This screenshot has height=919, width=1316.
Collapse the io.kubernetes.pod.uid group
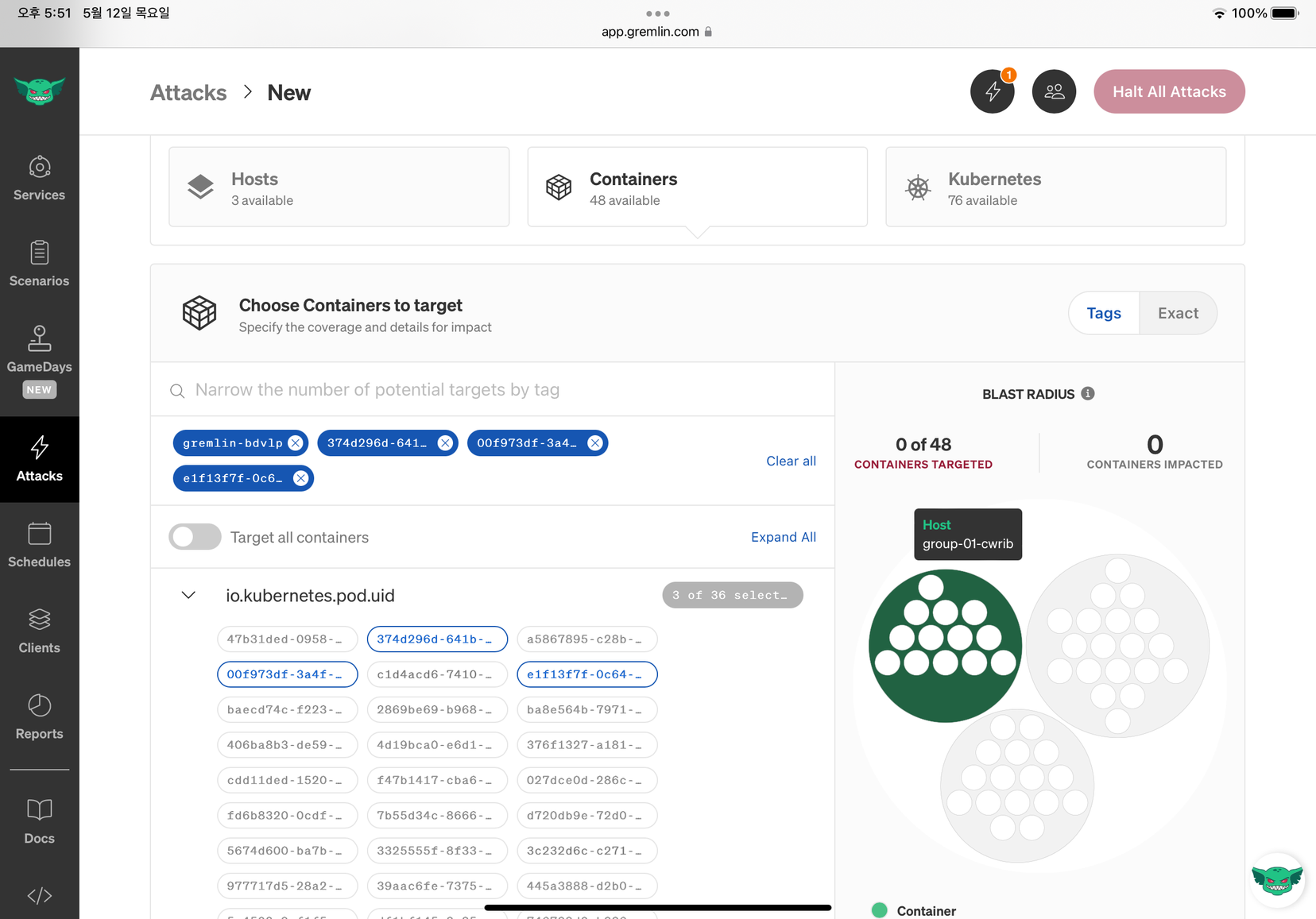click(188, 595)
